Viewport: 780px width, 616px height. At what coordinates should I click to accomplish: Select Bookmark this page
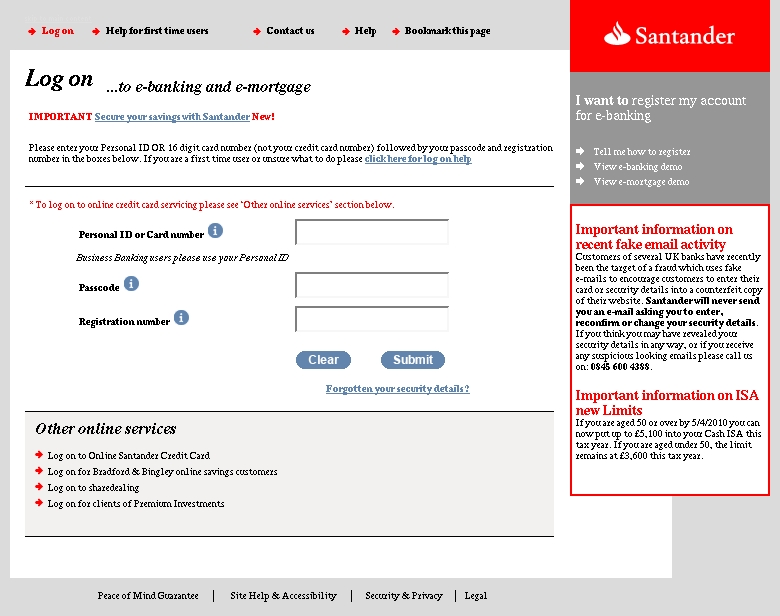(447, 31)
